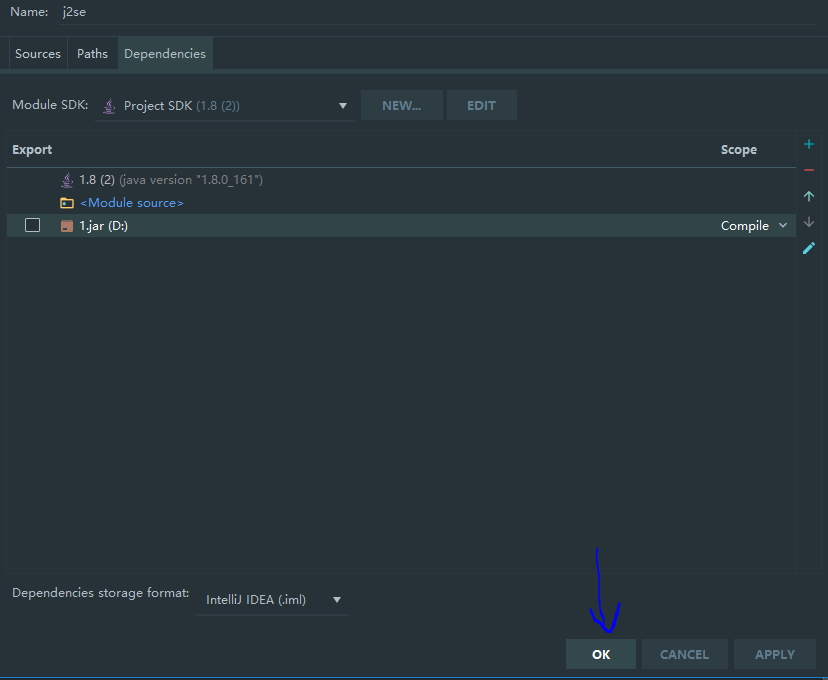Click the Java icon in Module SDK field
Viewport: 828px width, 680px height.
(109, 106)
